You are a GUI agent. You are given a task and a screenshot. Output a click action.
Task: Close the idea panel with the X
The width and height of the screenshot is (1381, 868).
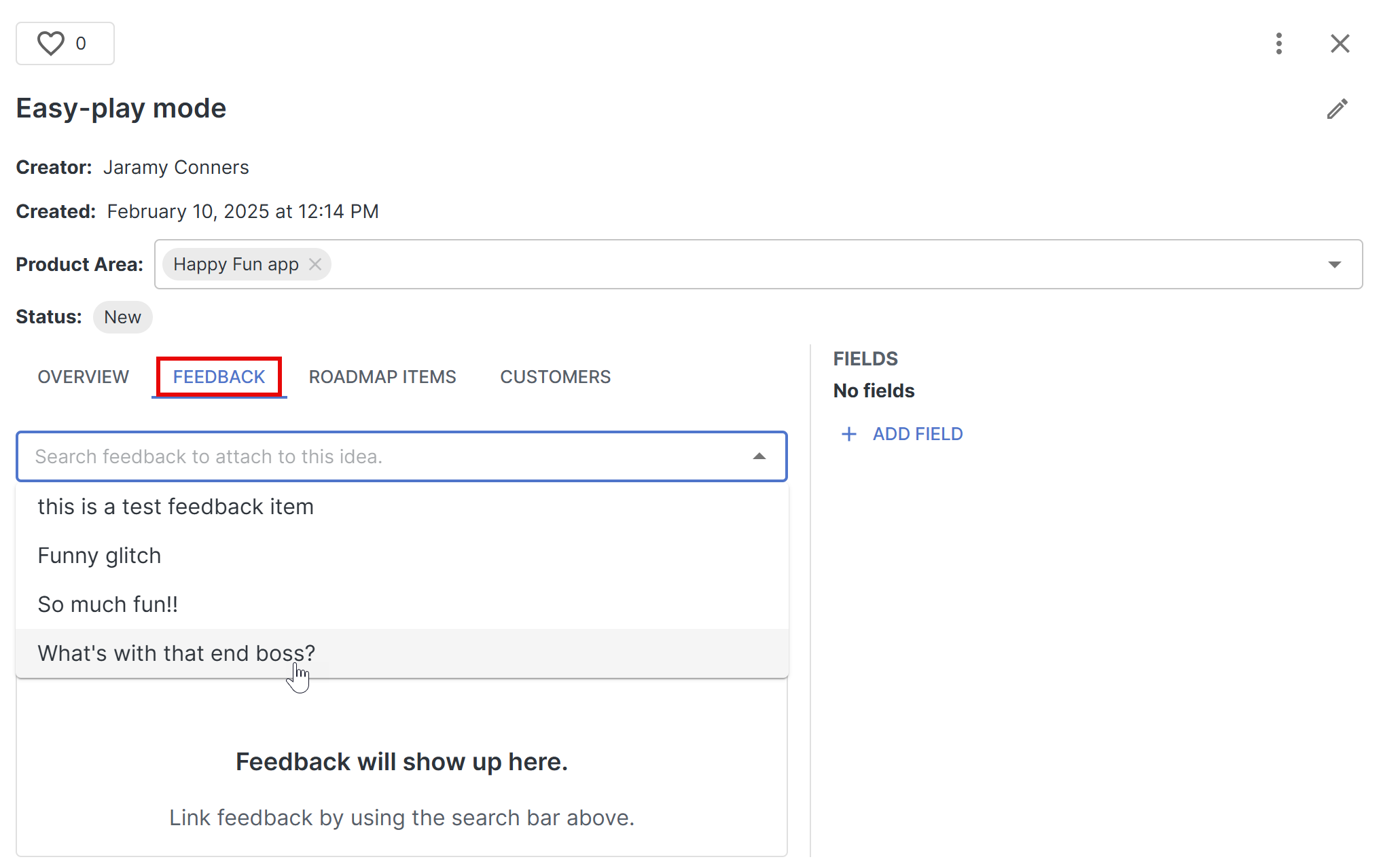click(1340, 43)
